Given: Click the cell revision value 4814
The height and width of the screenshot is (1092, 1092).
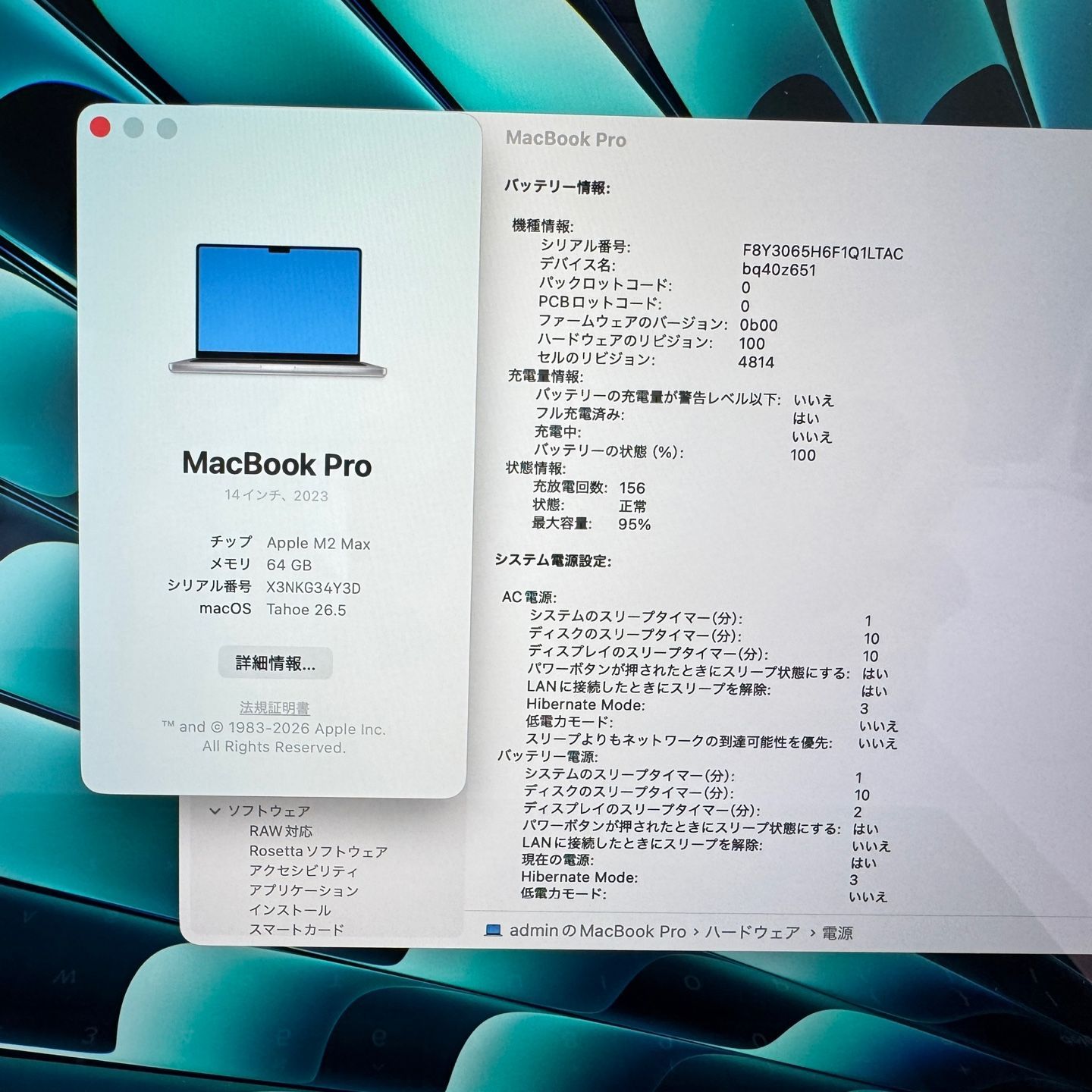Looking at the screenshot, I should (756, 362).
